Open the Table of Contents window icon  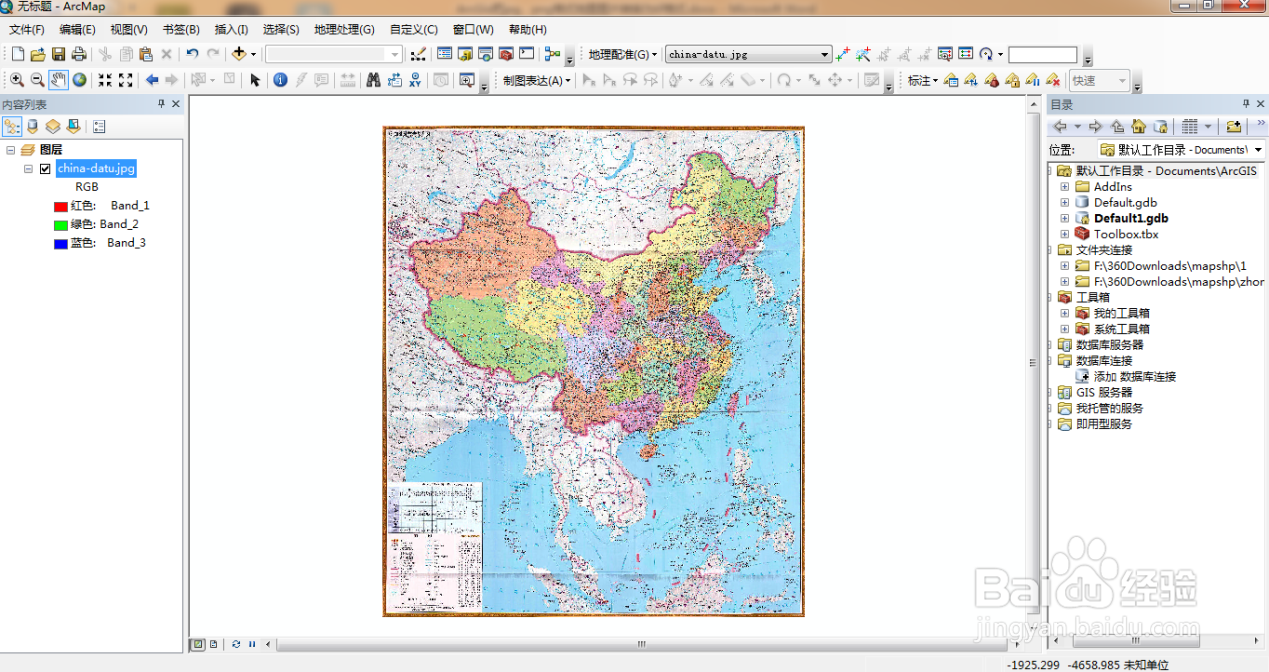point(444,54)
